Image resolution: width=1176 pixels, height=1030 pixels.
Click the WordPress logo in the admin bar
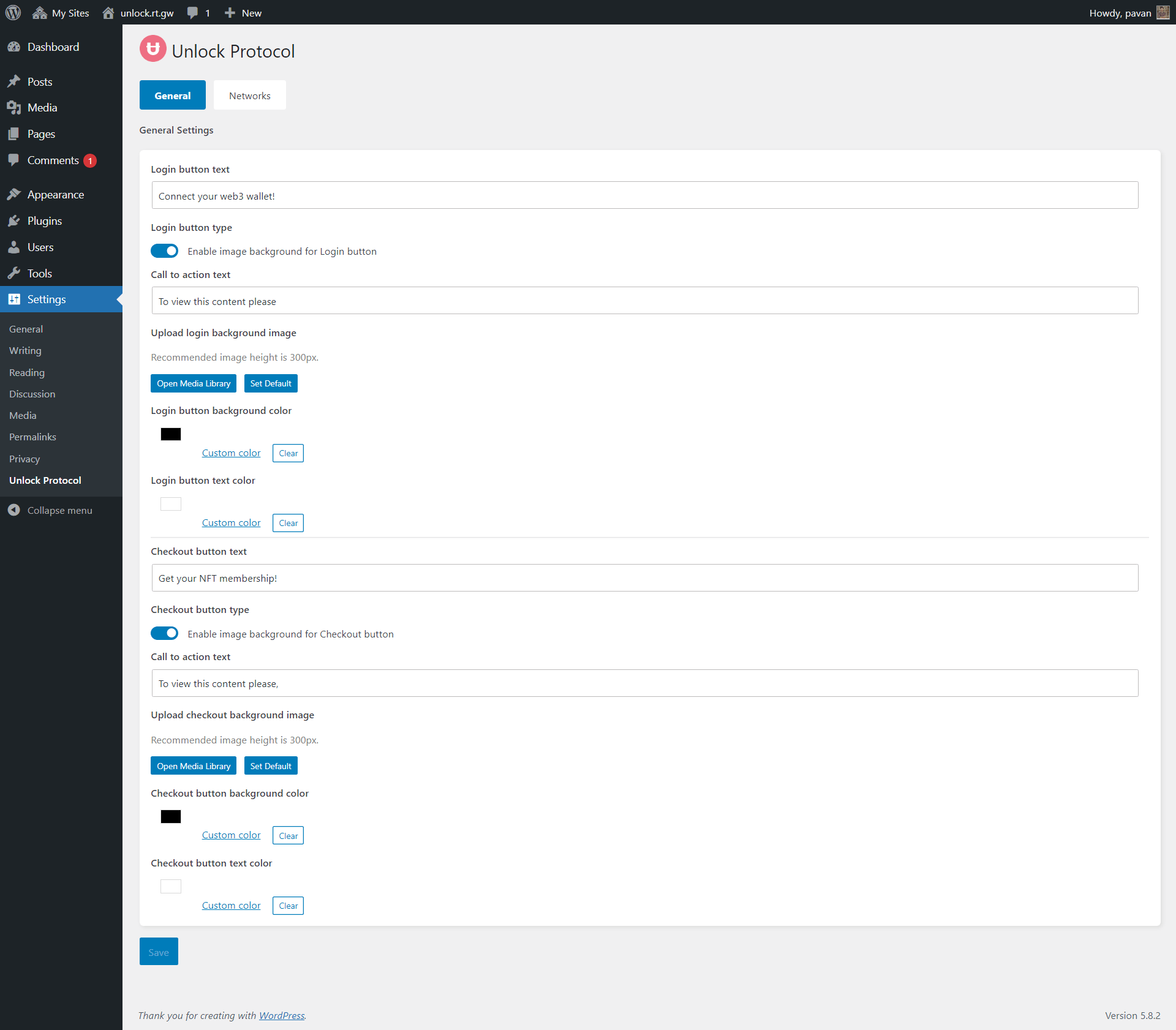(13, 12)
